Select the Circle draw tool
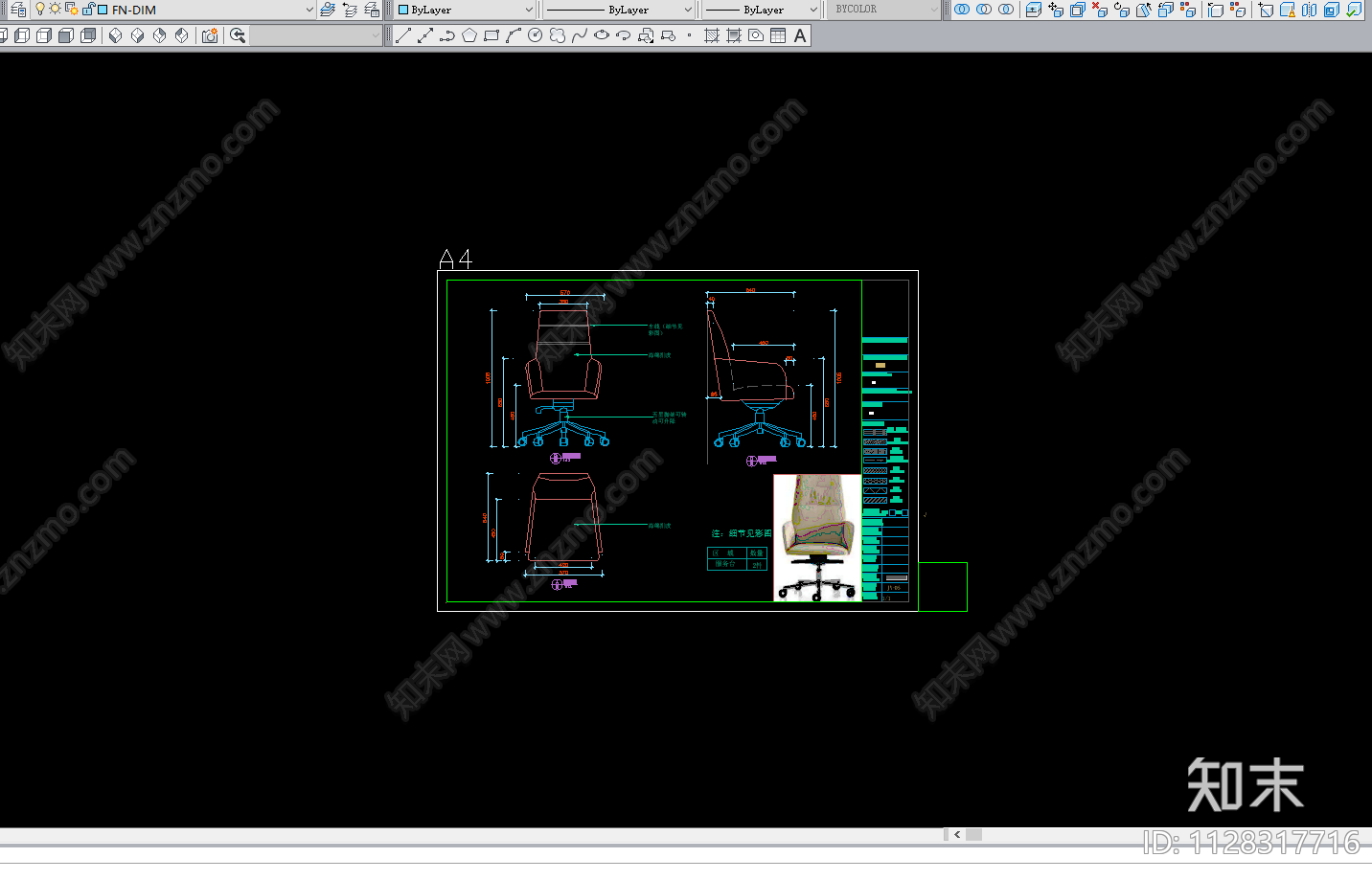This screenshot has height=880, width=1372. coord(536,35)
